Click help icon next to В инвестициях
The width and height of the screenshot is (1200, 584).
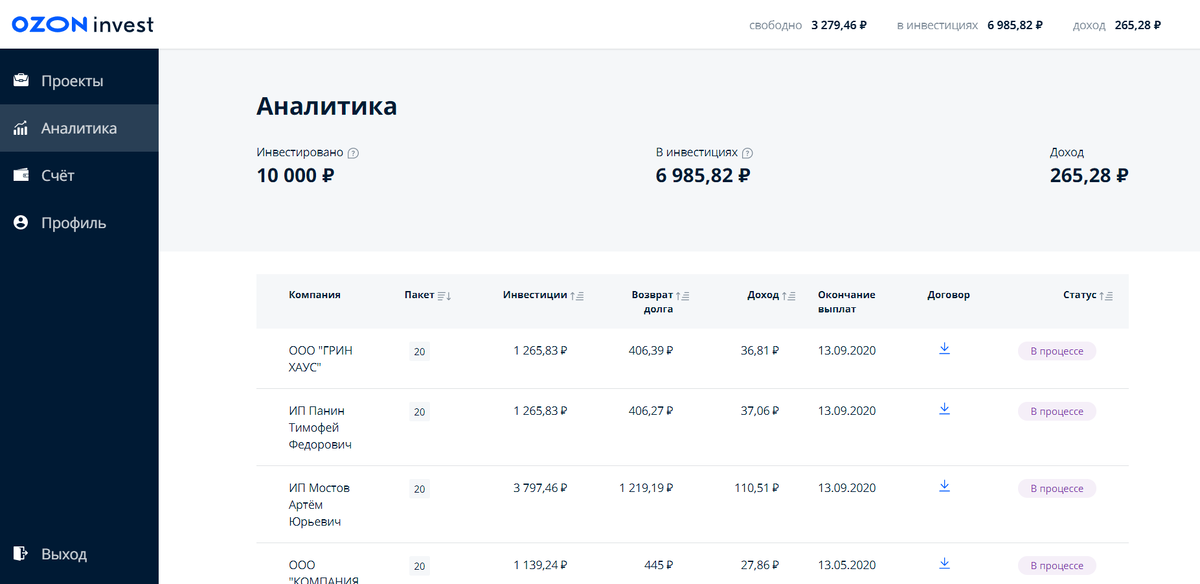(748, 153)
